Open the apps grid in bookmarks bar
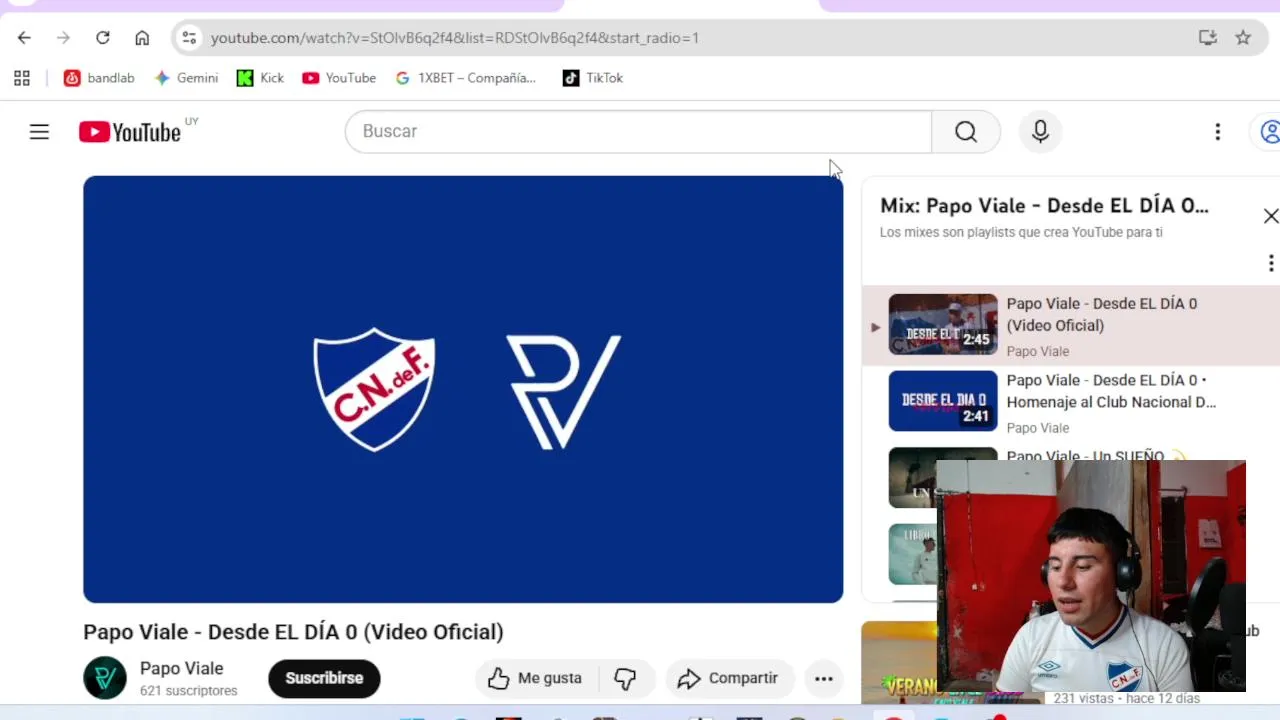Screen dimensions: 1280x720 [x=22, y=78]
